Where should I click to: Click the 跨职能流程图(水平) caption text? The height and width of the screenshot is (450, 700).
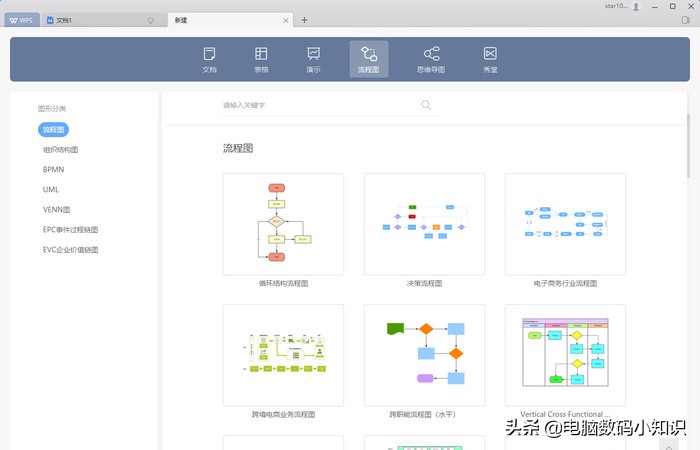(x=422, y=414)
